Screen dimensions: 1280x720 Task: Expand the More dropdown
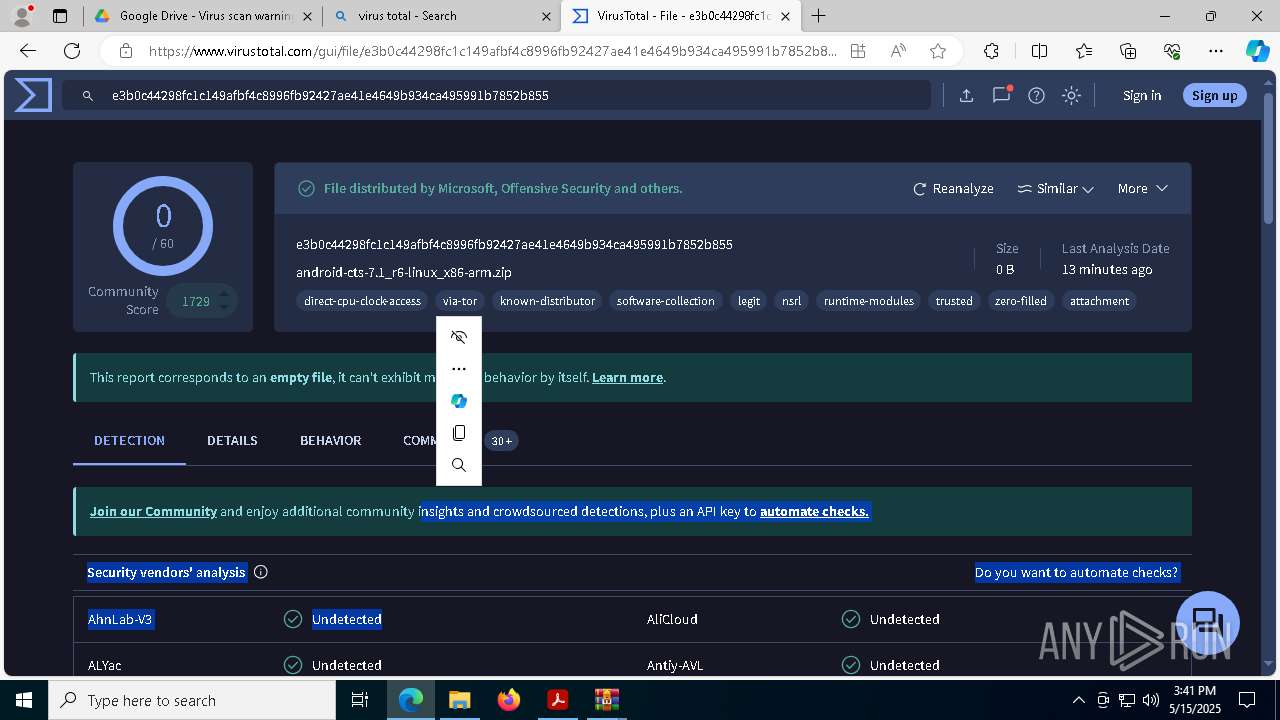pos(1142,188)
